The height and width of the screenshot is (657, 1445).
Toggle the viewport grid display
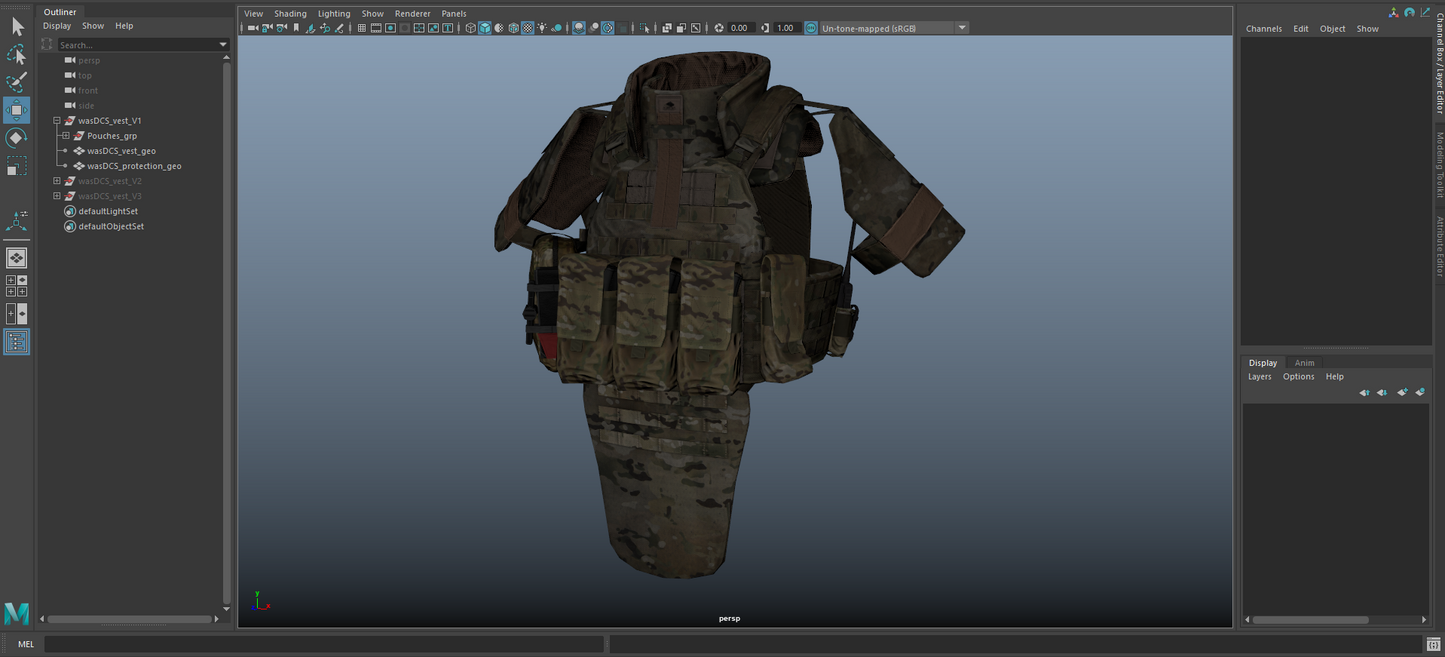click(362, 28)
